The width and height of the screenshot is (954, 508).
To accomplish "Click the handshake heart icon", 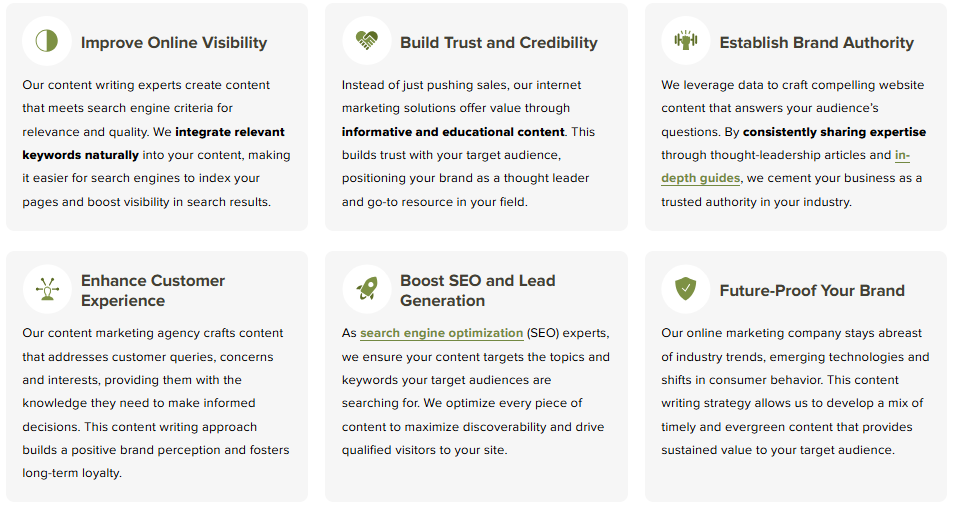I will point(366,41).
